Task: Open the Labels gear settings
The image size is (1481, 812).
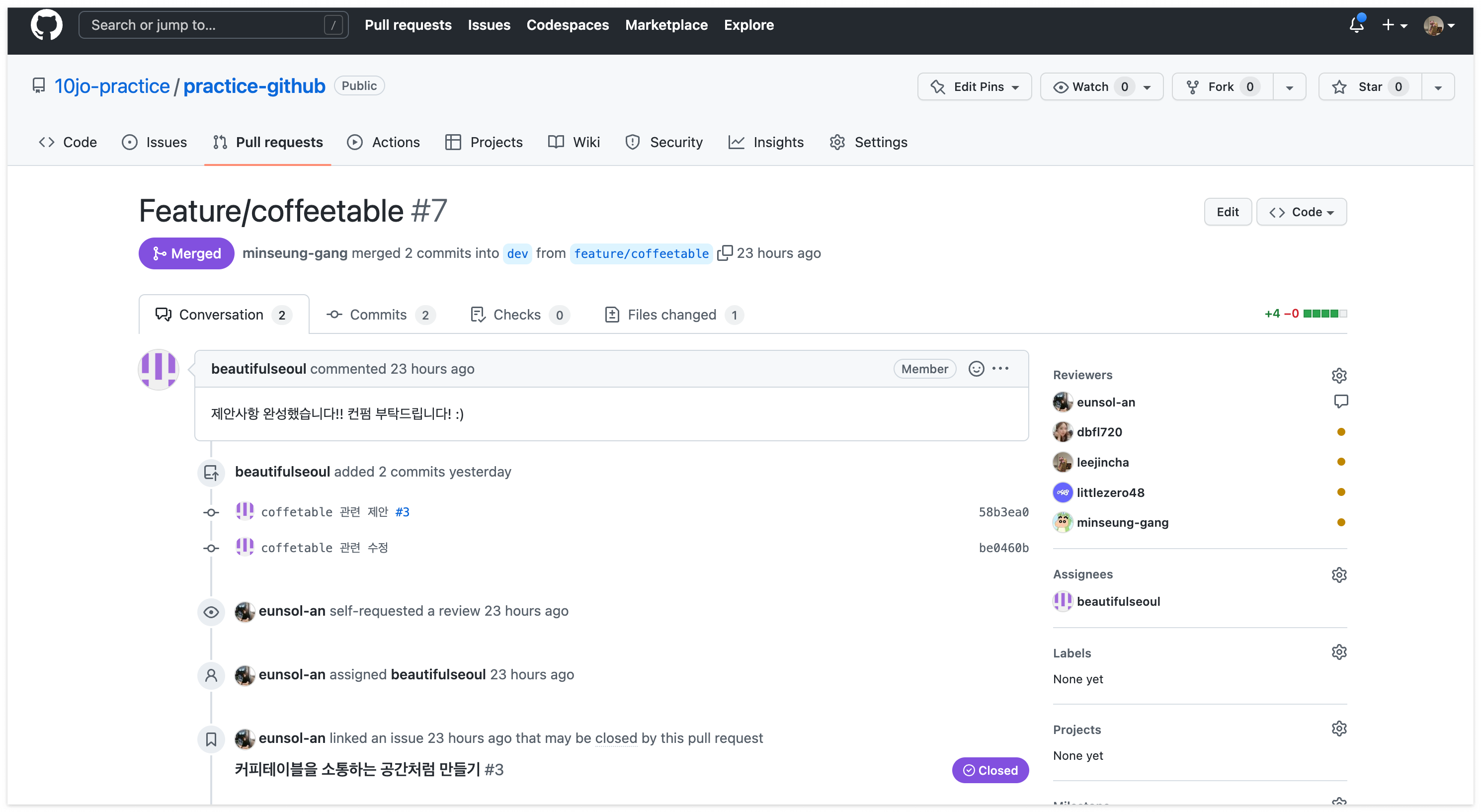Action: 1338,652
